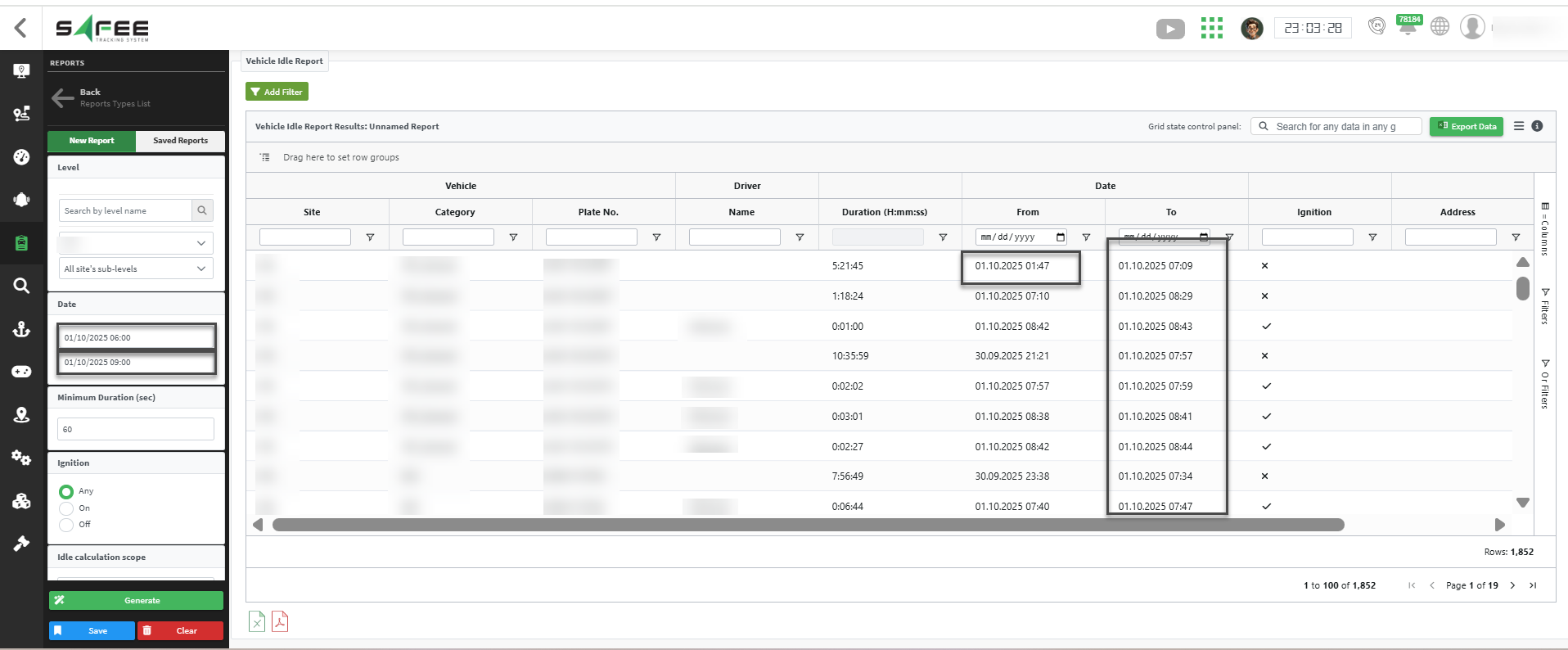Open the Plate No. column filter menu

(656, 237)
